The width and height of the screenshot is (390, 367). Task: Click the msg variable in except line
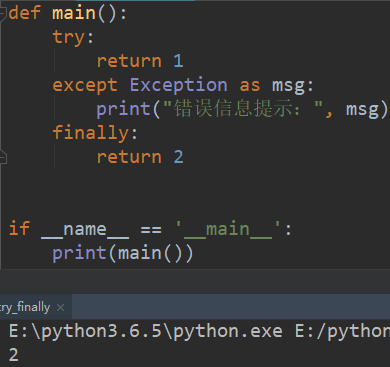[288, 85]
